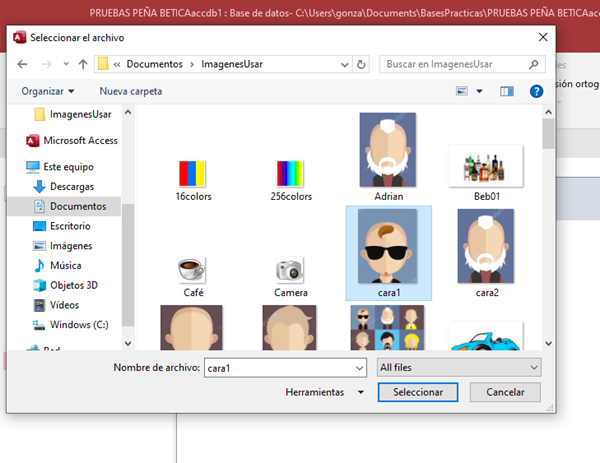This screenshot has width=600, height=463.
Task: Open Descargas in the navigation pane
Action: (70, 186)
